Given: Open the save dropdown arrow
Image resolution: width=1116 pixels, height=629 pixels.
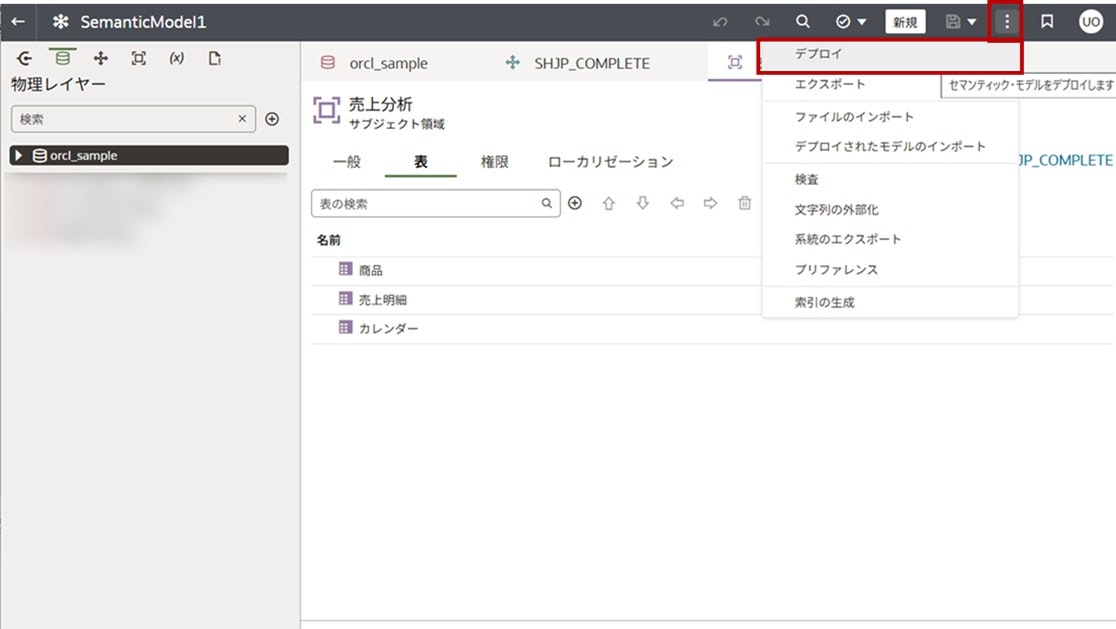Looking at the screenshot, I should (972, 22).
